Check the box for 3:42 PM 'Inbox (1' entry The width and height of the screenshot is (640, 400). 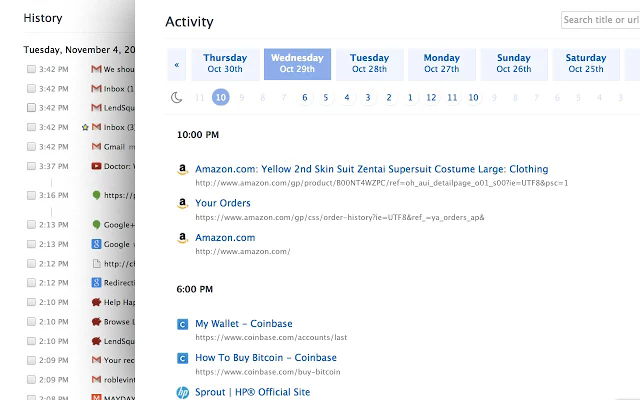pyautogui.click(x=31, y=89)
